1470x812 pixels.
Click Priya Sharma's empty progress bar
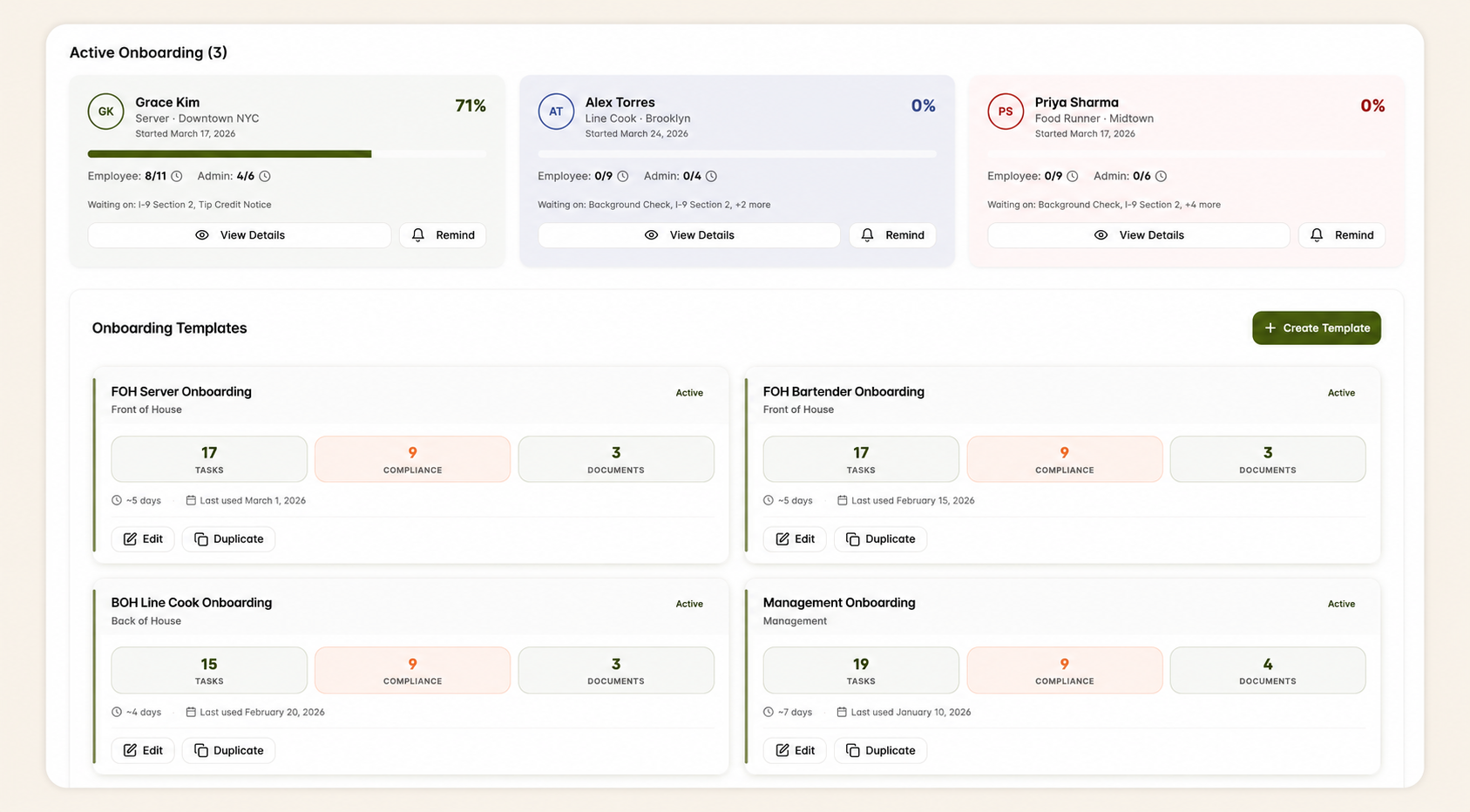click(x=1186, y=154)
